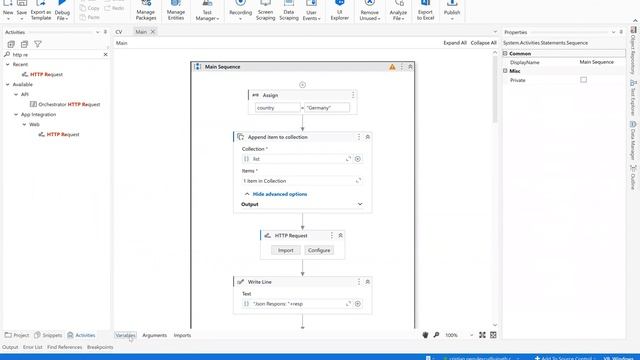Open the Variables panel

pyautogui.click(x=125, y=335)
